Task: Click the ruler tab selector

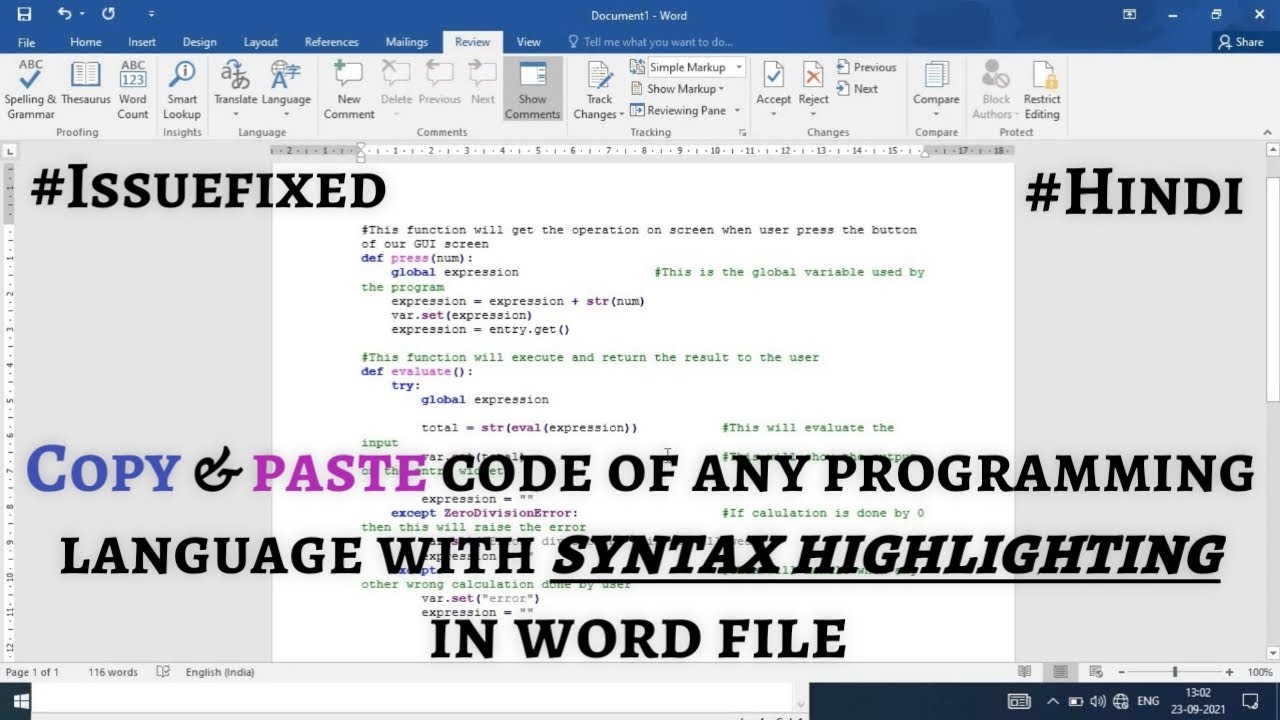Action: [x=10, y=151]
